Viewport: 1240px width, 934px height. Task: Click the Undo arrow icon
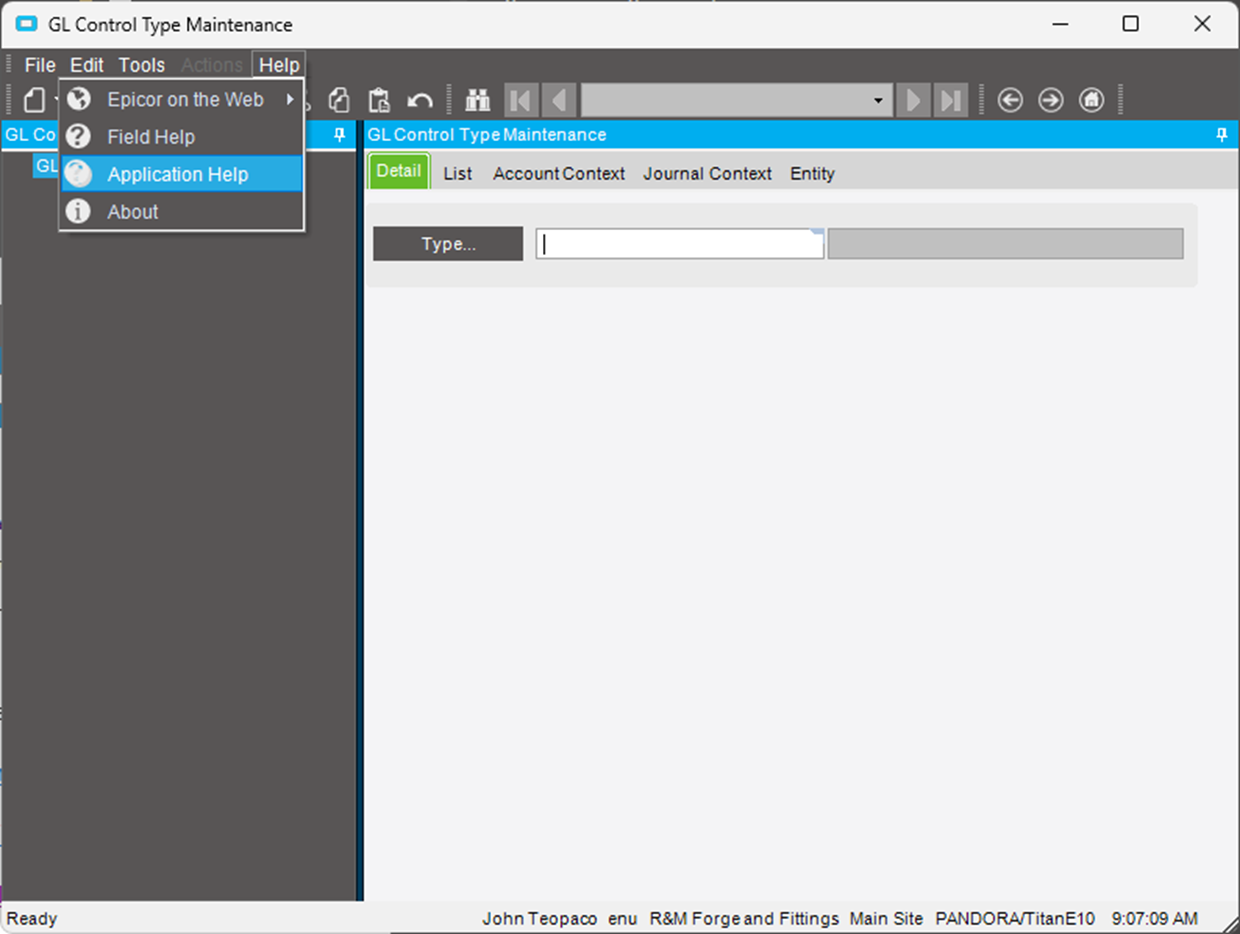420,100
